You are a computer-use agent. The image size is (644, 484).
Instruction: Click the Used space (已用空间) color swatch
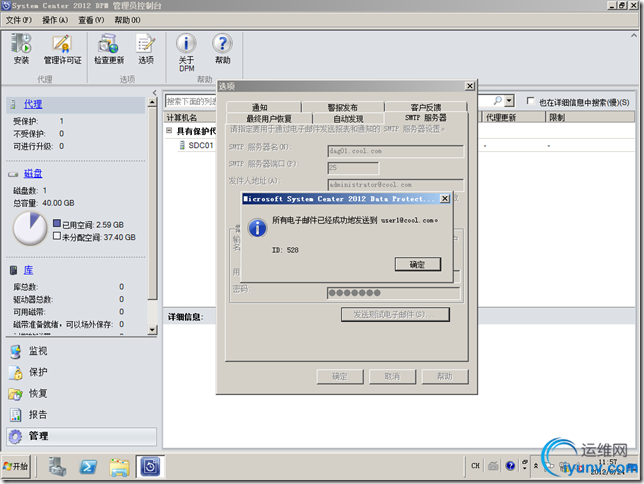(x=57, y=224)
